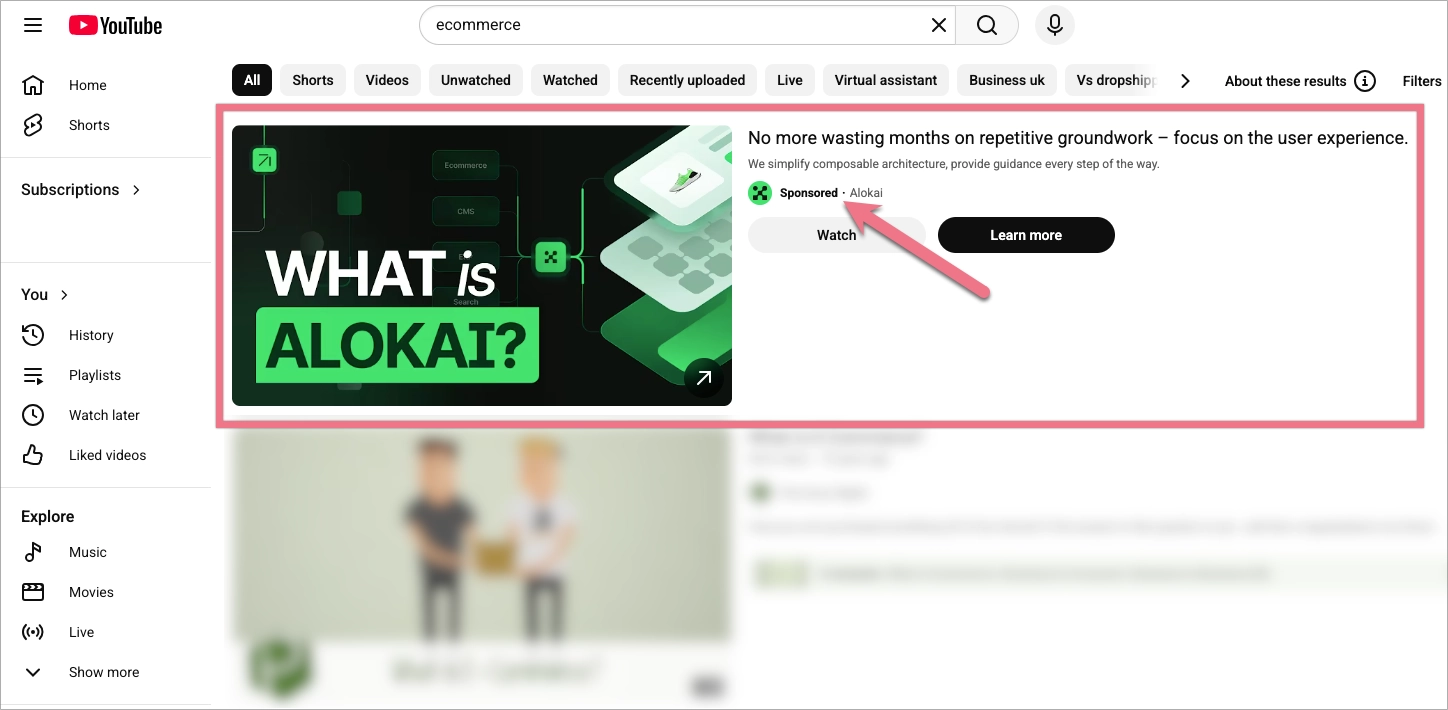The image size is (1448, 710).
Task: Switch to the Videos filter tab
Action: coord(387,79)
